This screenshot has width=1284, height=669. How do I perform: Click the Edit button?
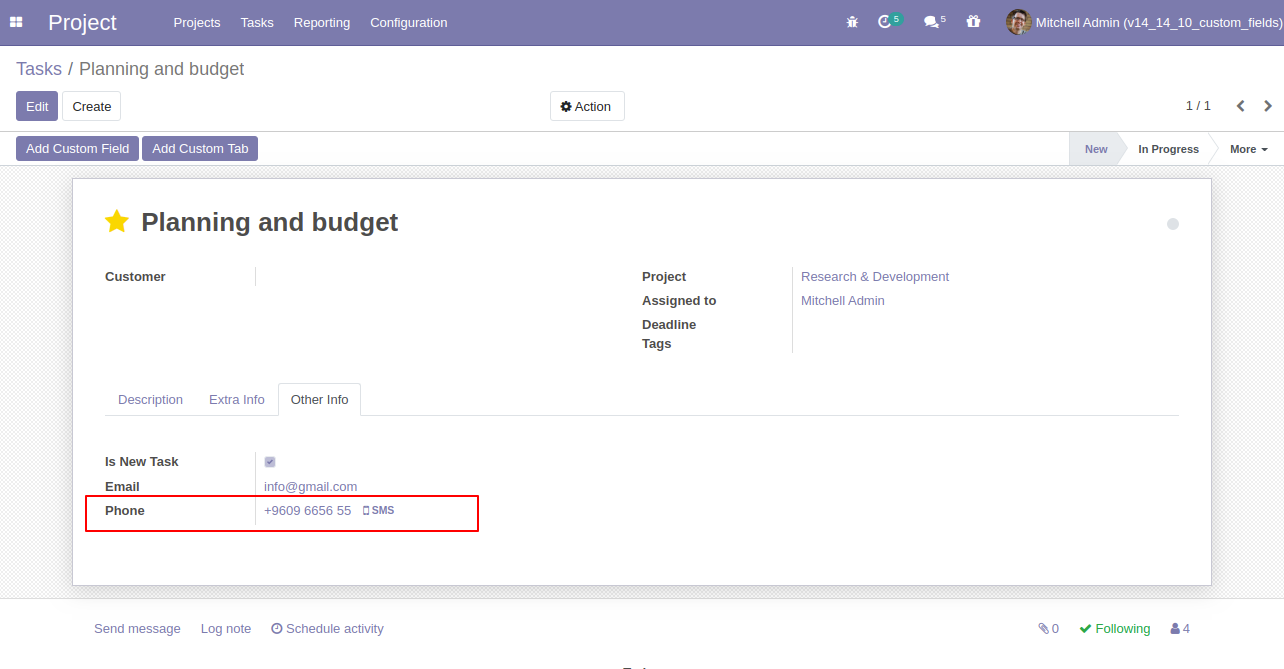tap(37, 106)
